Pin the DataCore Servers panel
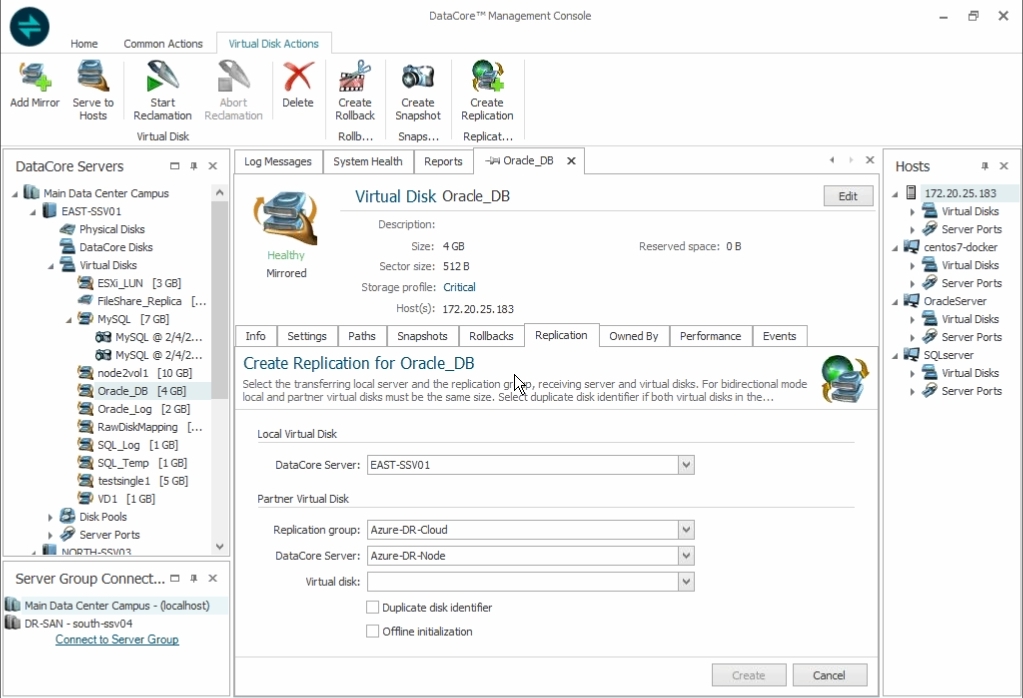Screen dimensions: 1023x698 click(x=194, y=166)
